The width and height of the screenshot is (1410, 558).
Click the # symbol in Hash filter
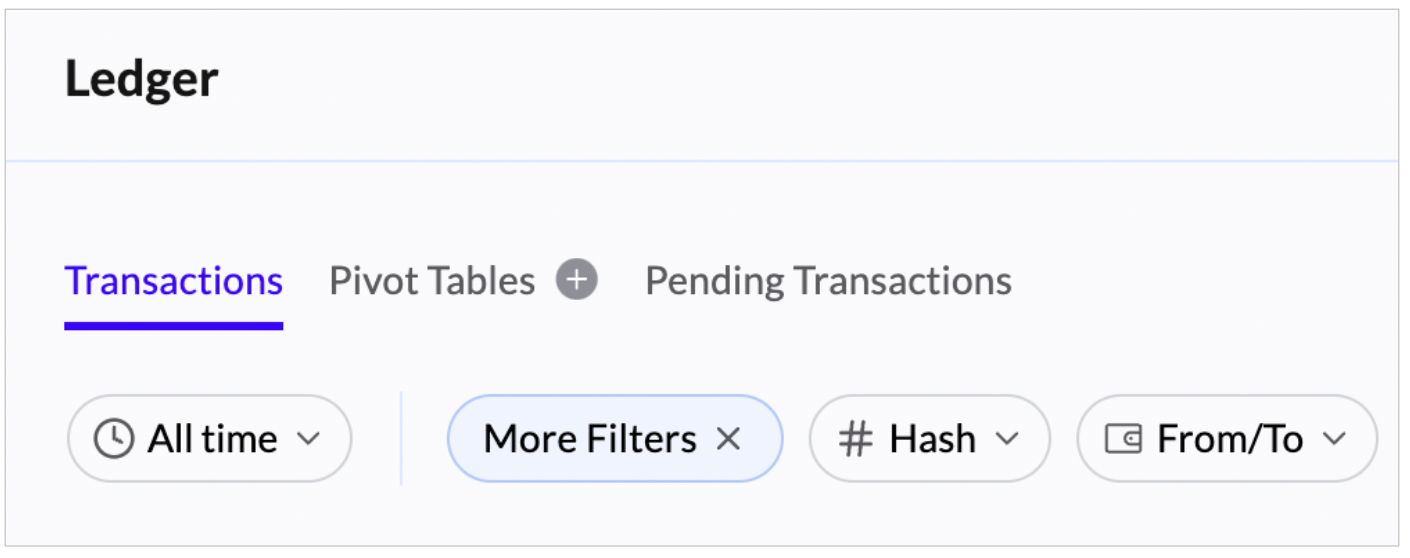coord(855,439)
